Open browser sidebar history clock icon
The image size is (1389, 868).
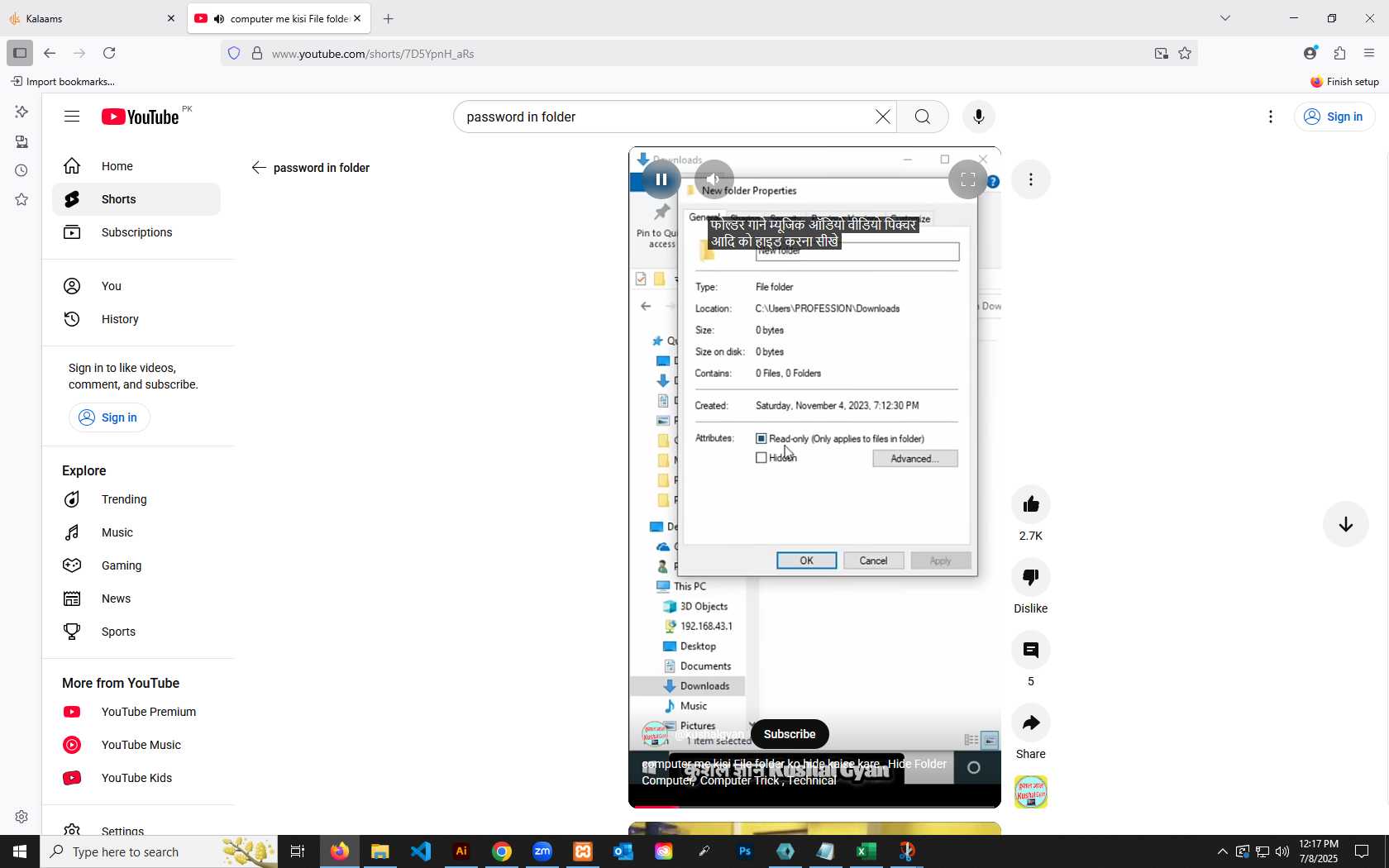point(21,170)
